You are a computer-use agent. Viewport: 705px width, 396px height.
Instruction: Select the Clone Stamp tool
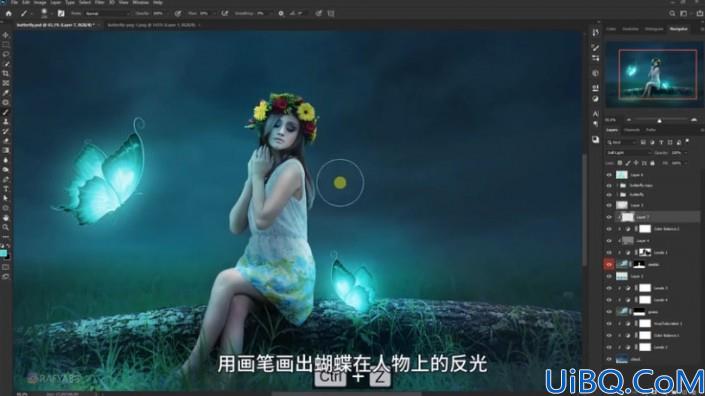5,121
